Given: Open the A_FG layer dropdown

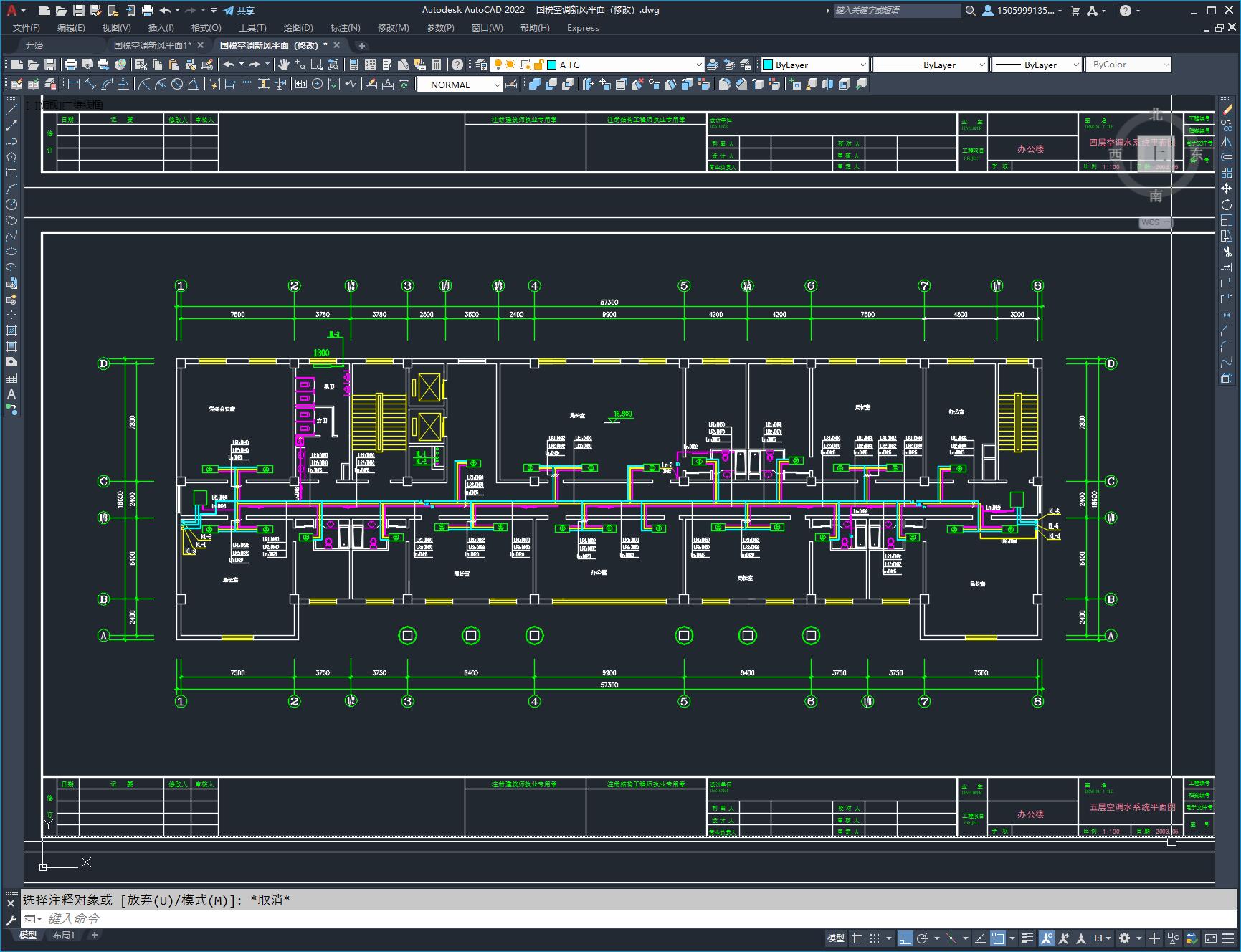Looking at the screenshot, I should click(699, 65).
